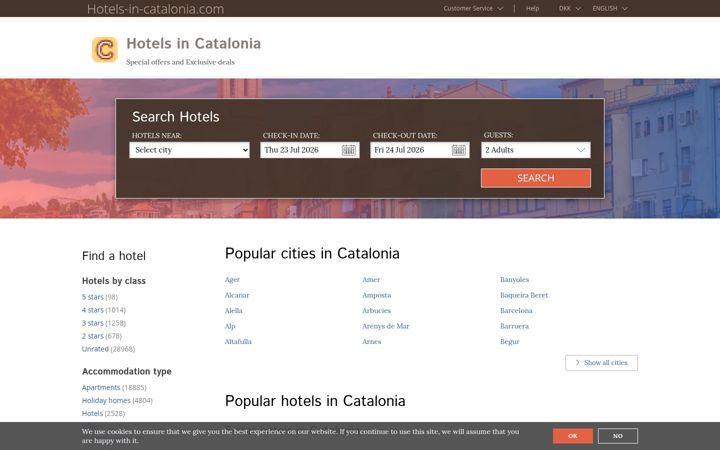Accept cookies with the OK button
This screenshot has height=450, width=720.
coord(573,436)
